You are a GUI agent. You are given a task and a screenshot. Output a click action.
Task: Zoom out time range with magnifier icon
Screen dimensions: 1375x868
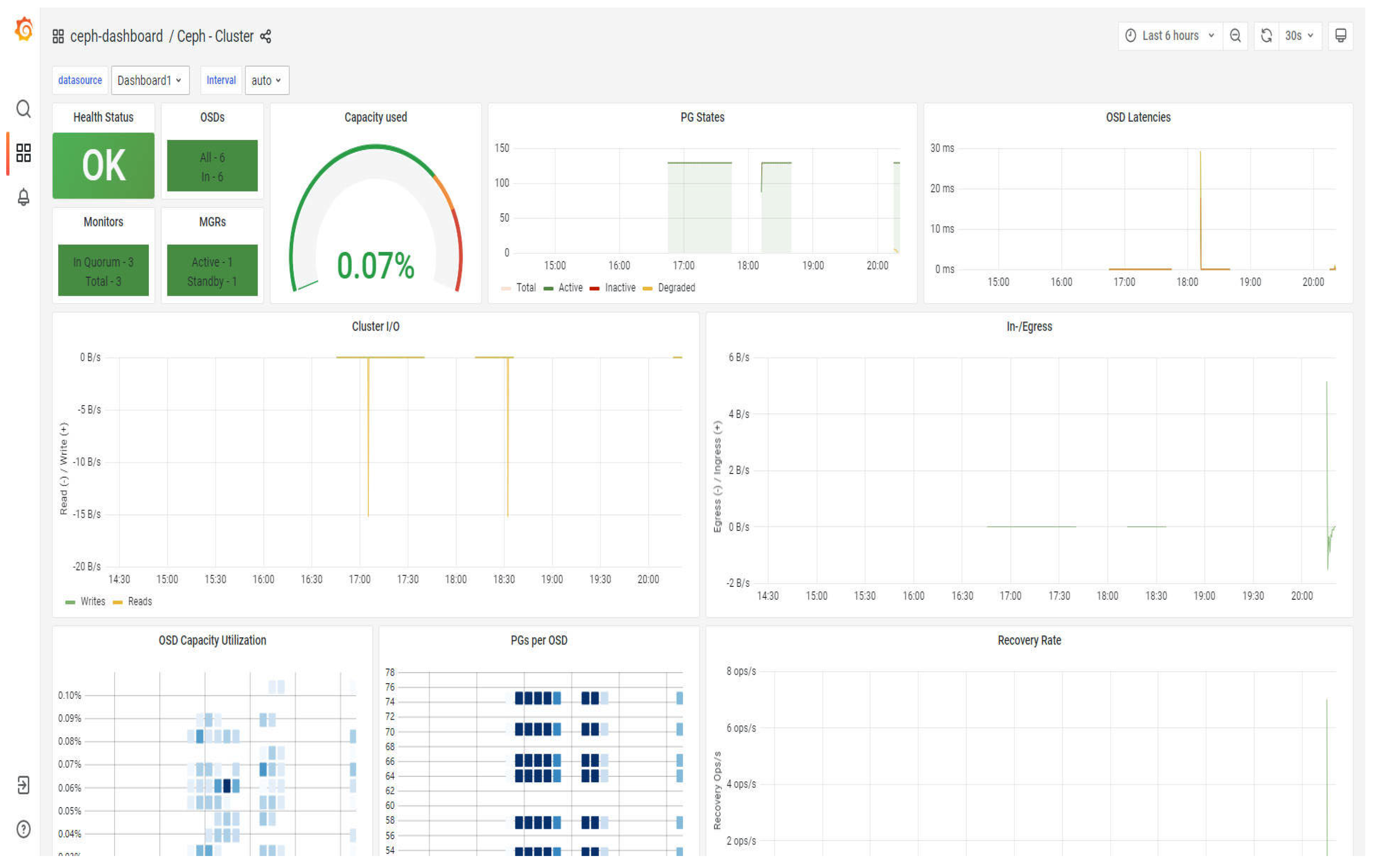[x=1235, y=36]
